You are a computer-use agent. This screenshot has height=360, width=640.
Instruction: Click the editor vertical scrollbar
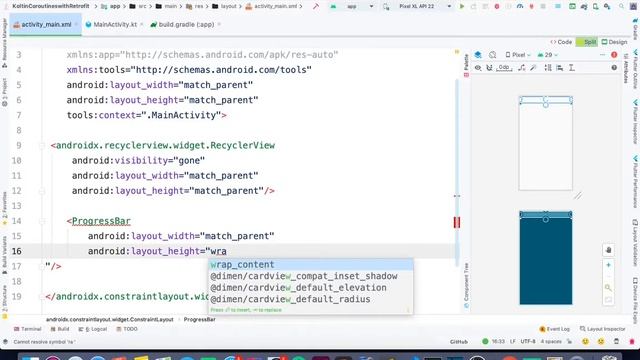point(457,173)
